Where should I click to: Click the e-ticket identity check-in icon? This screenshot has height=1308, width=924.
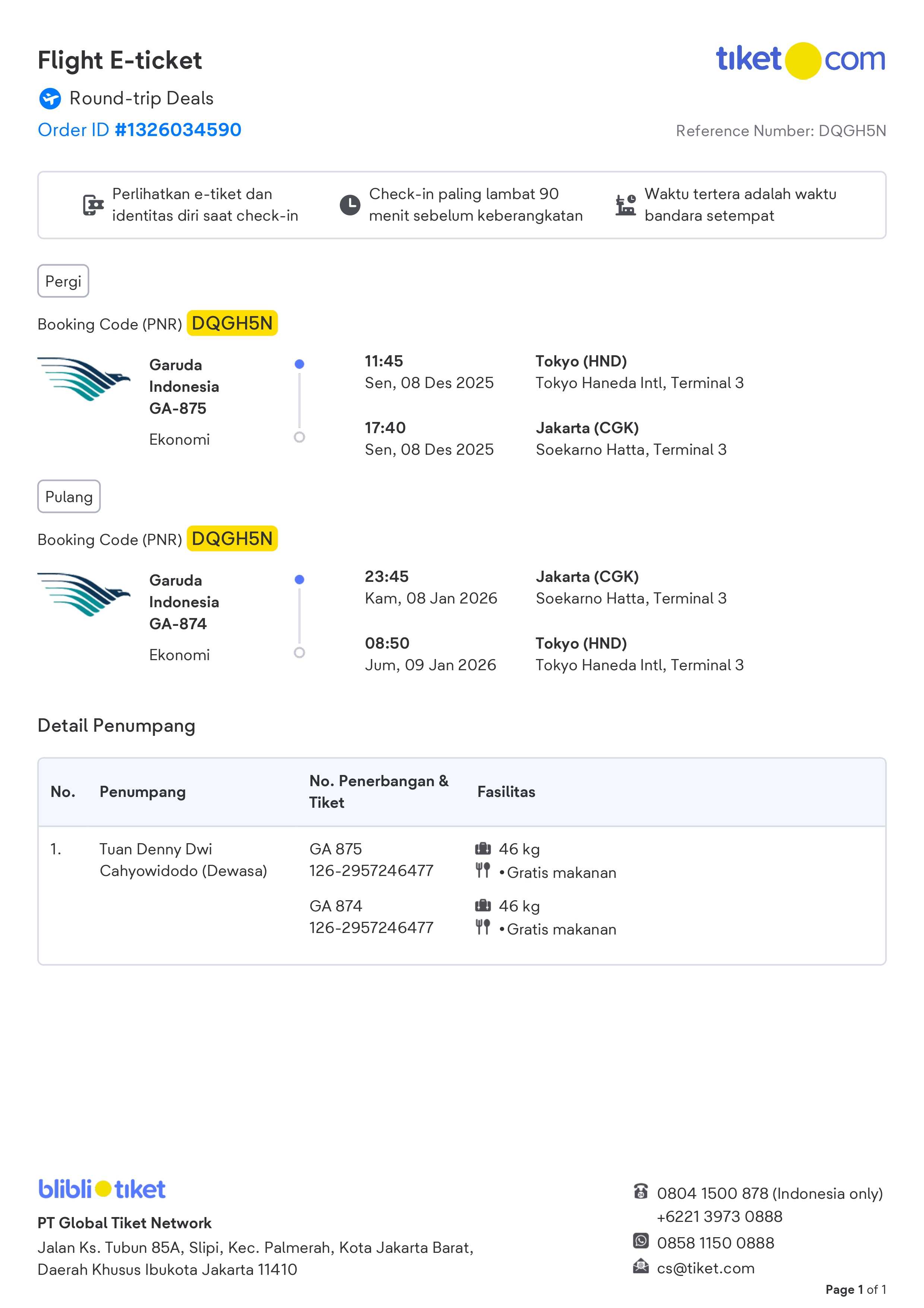pyautogui.click(x=94, y=205)
